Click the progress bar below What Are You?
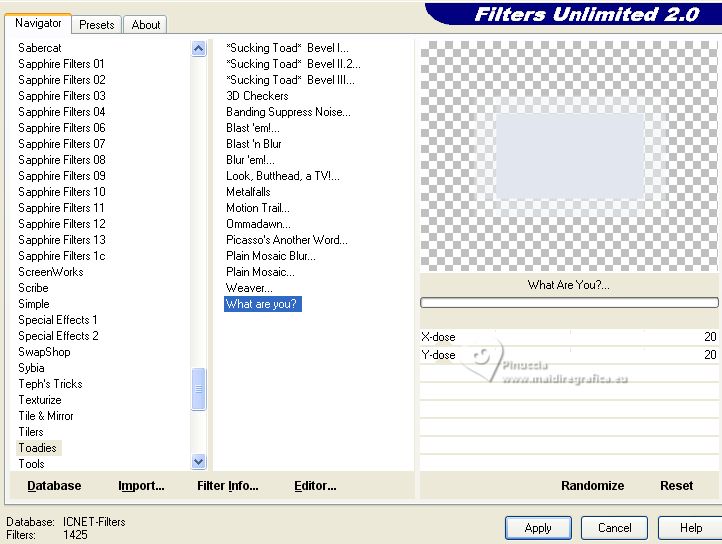722x544 pixels. (569, 303)
